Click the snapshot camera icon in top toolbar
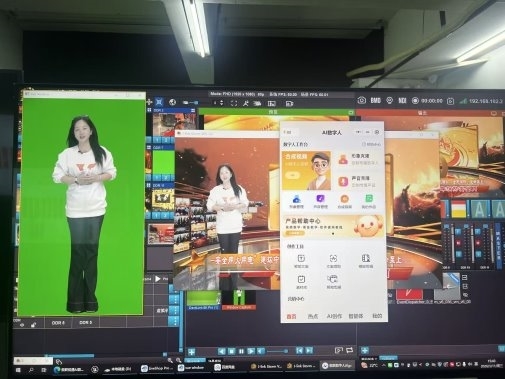 [362, 100]
